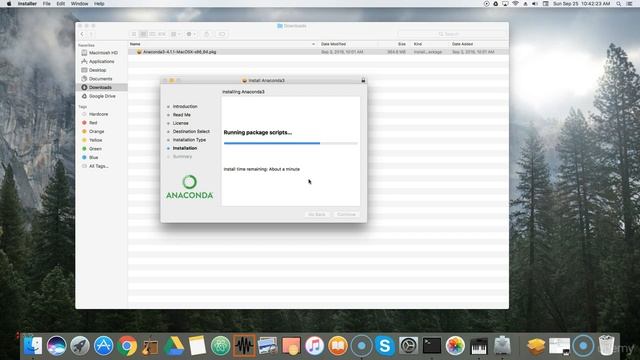Click the Finder share button
The image size is (640, 360).
(207, 34)
